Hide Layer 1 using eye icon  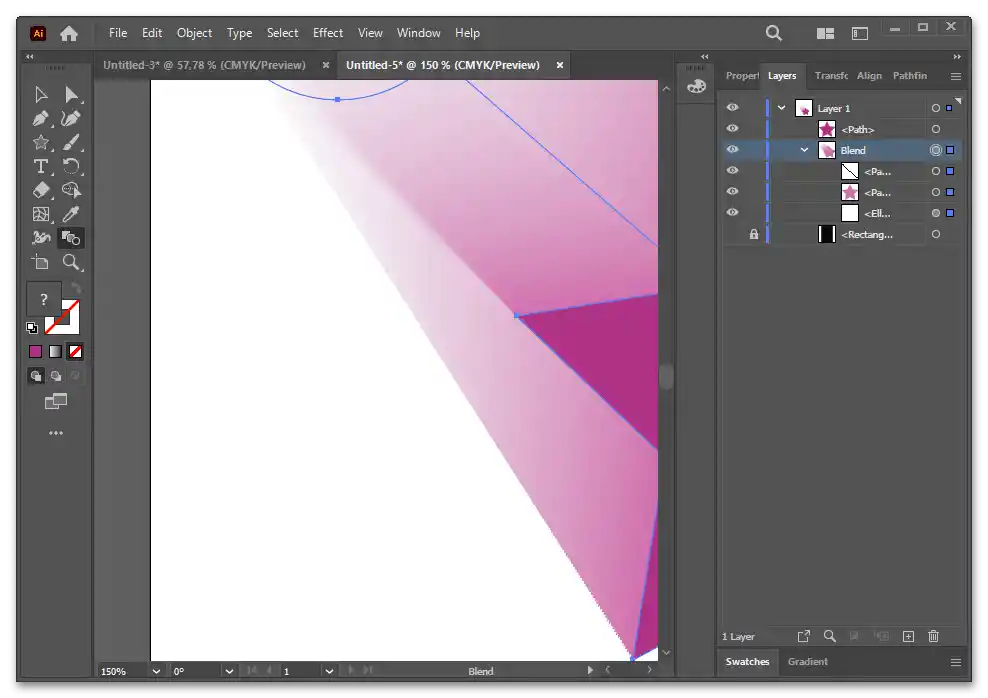click(x=733, y=108)
